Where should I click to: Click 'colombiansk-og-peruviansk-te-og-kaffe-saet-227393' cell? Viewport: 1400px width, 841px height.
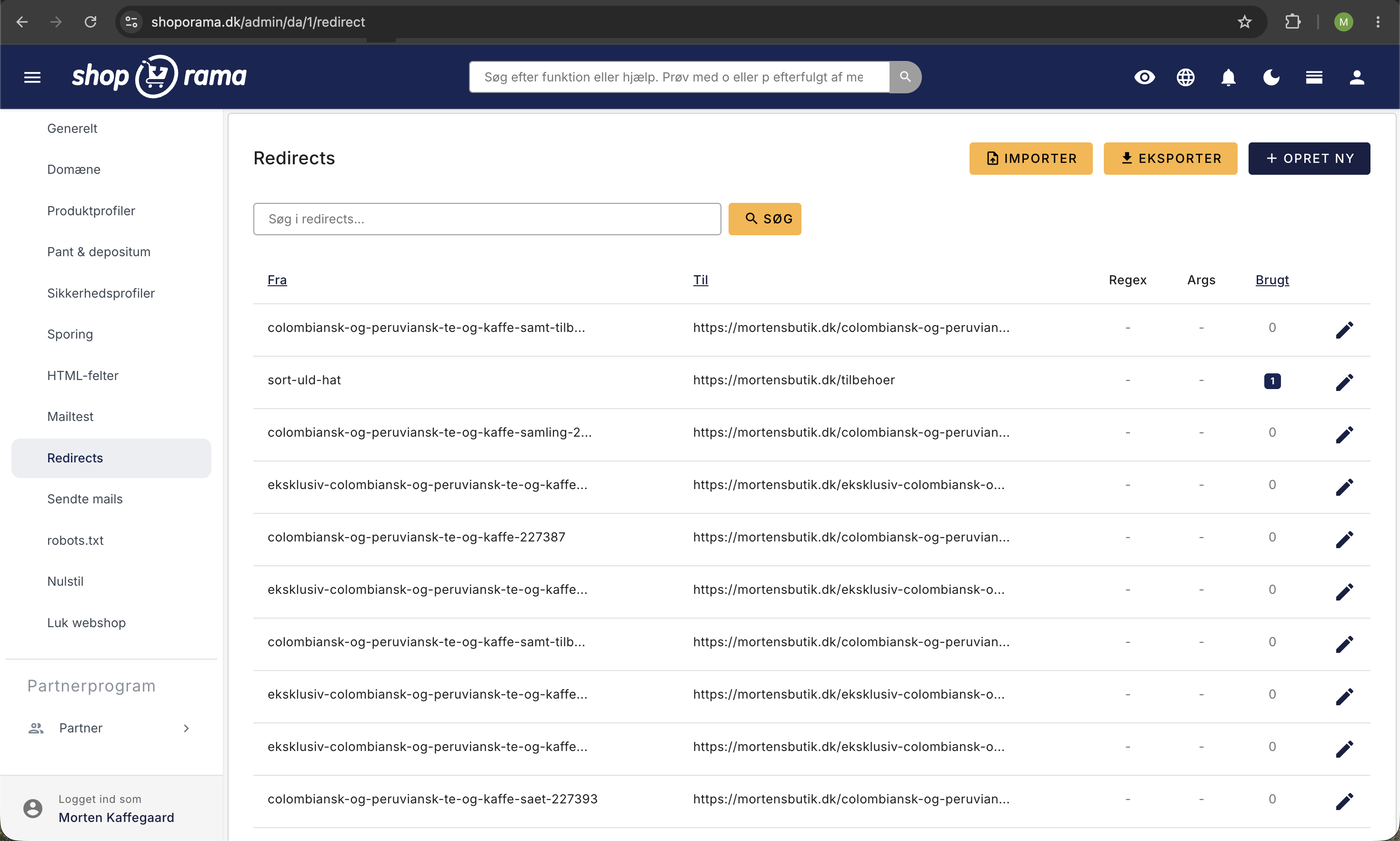pyautogui.click(x=432, y=799)
